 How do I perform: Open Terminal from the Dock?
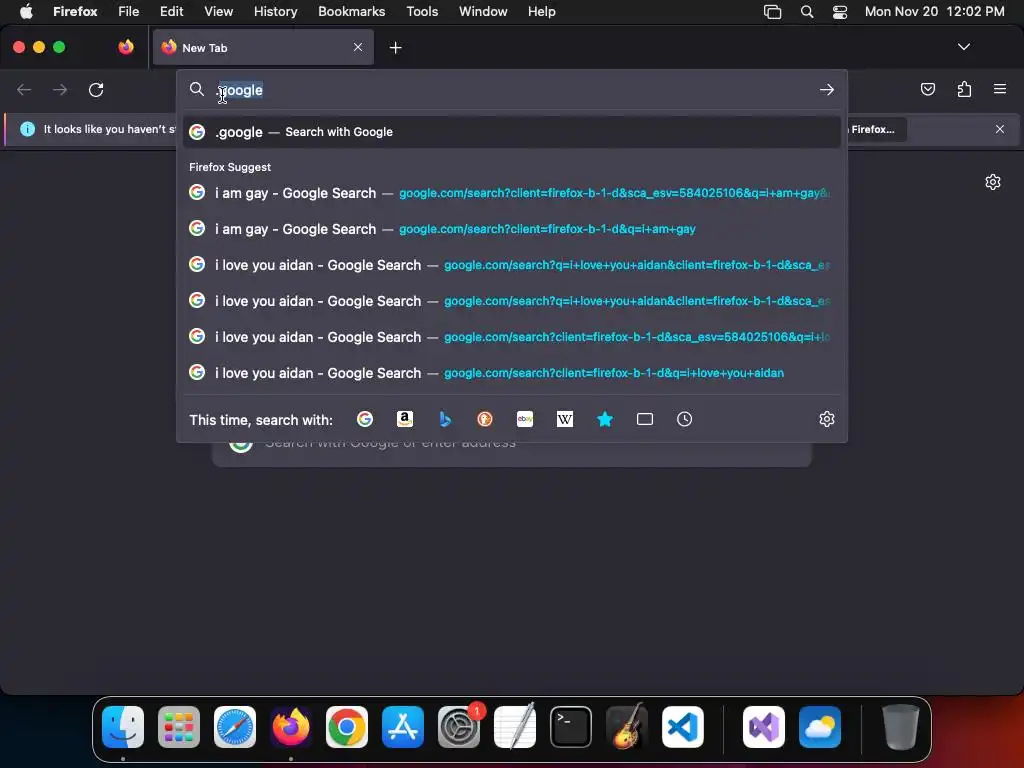571,727
